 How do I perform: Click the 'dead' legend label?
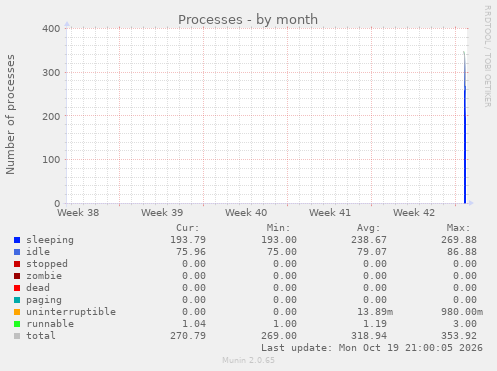[38, 287]
